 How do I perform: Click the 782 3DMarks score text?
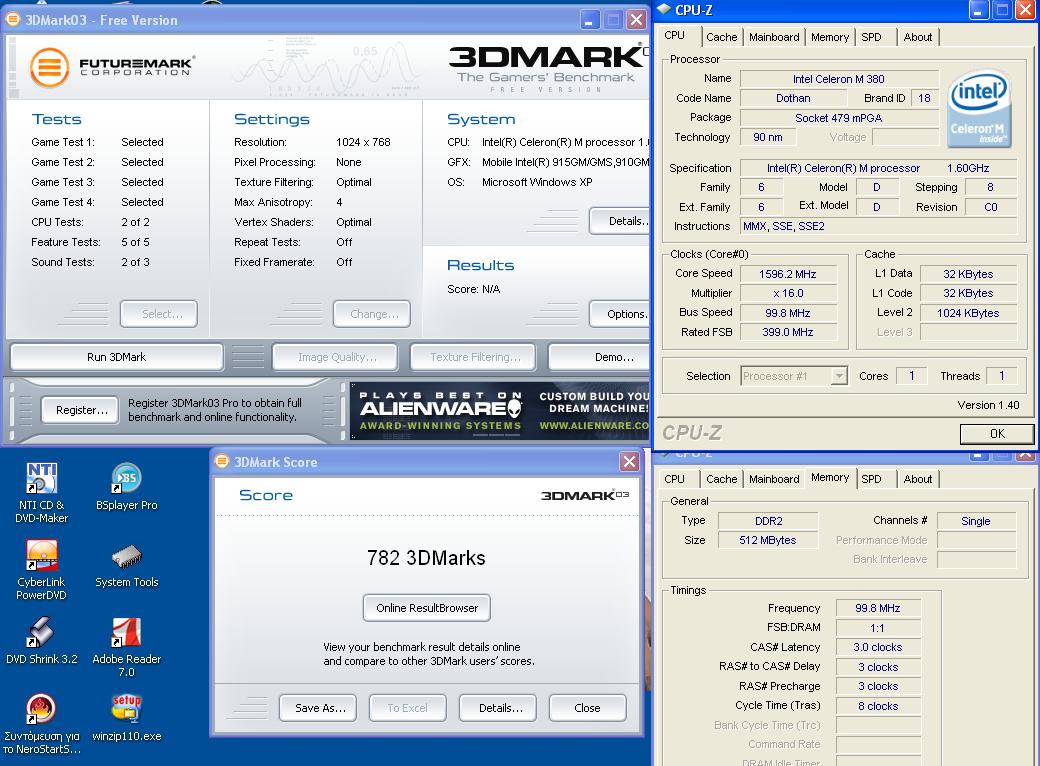[x=426, y=558]
